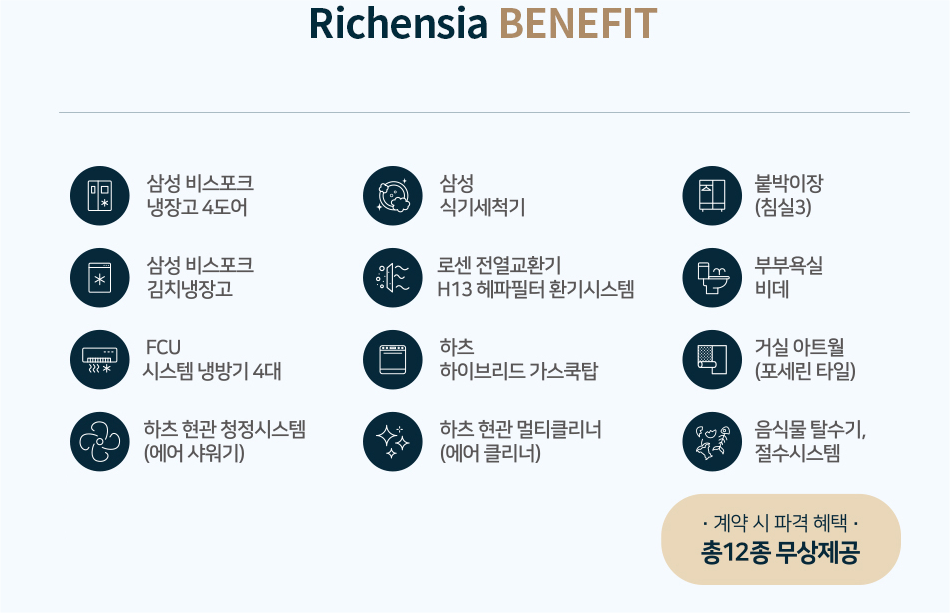Click the Samsung Bespoke 4-door refrigerator icon
950x613 pixels.
tap(100, 196)
